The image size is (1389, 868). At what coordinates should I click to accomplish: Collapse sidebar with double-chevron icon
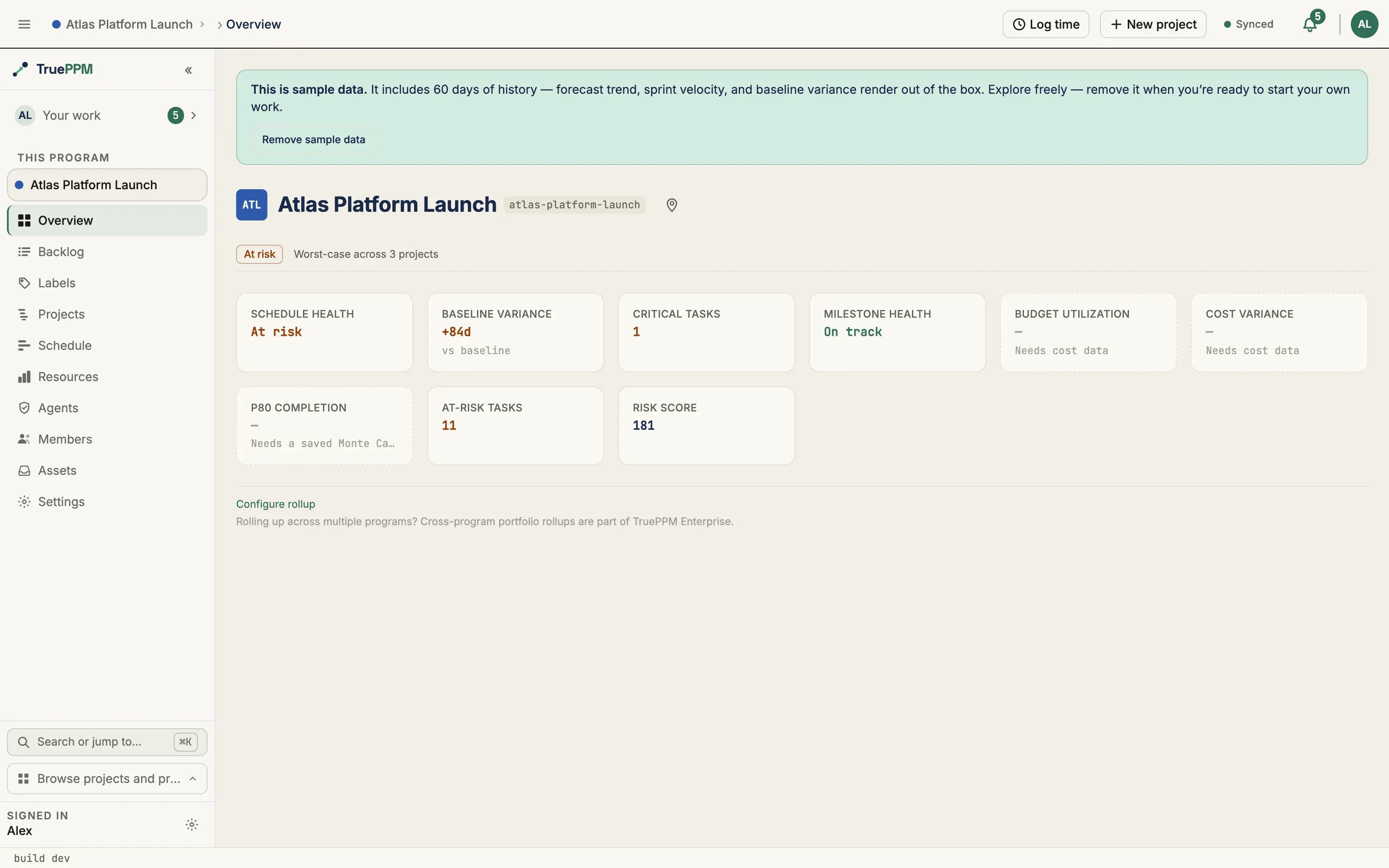click(188, 70)
